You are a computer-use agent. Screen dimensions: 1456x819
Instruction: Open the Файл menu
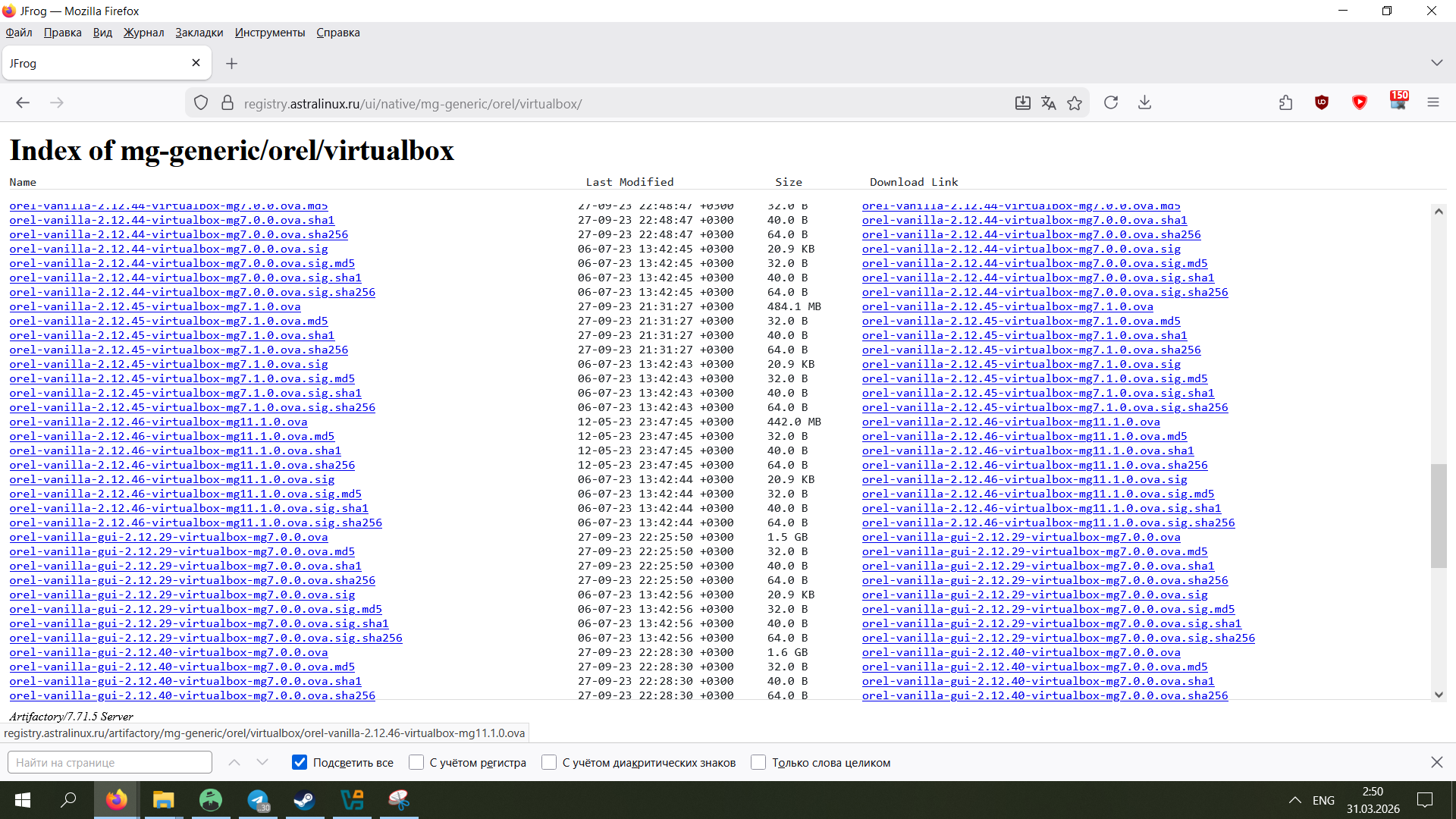pyautogui.click(x=19, y=33)
